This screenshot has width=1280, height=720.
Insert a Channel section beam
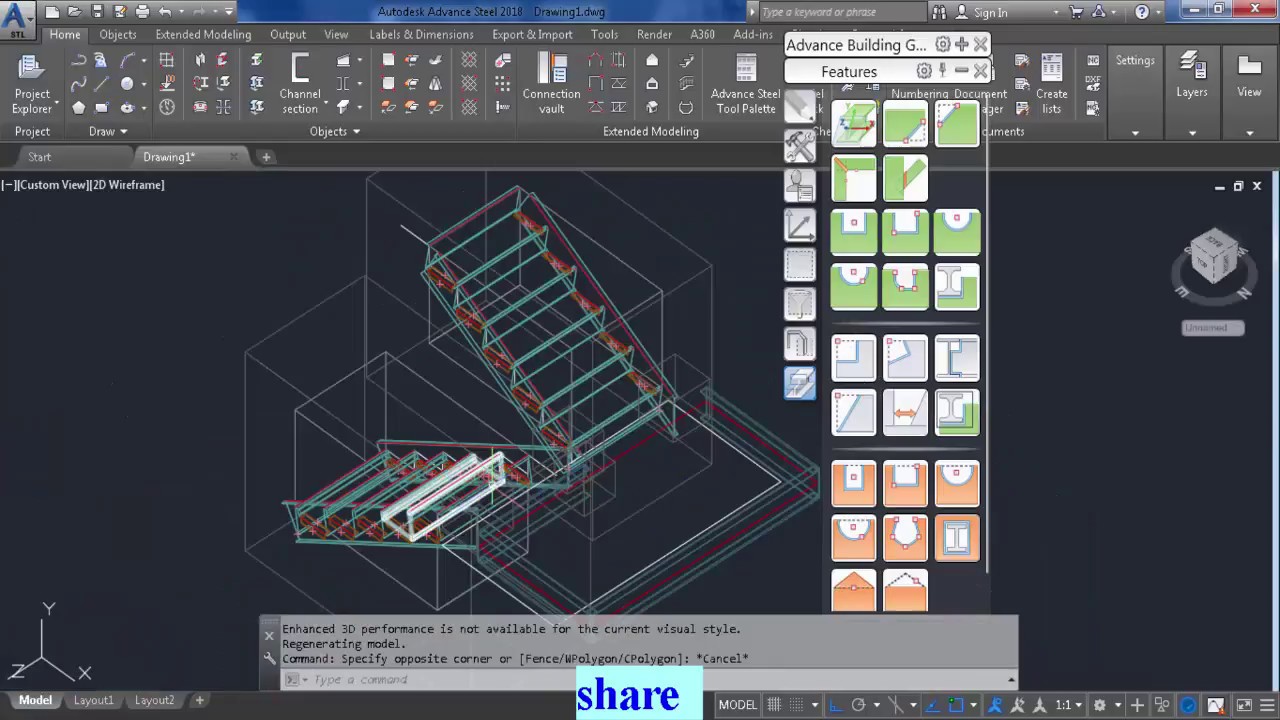pyautogui.click(x=300, y=83)
